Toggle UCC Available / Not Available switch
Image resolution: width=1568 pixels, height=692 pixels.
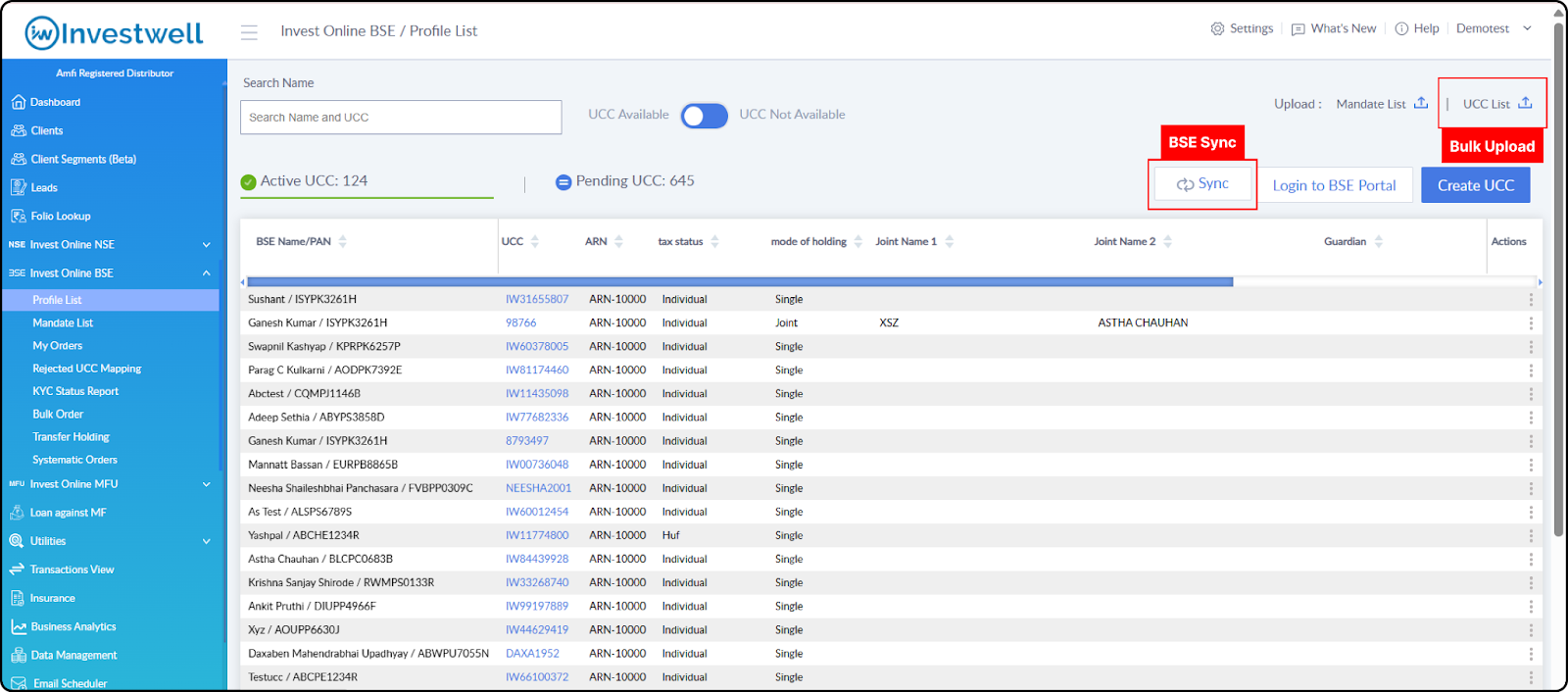click(x=704, y=116)
